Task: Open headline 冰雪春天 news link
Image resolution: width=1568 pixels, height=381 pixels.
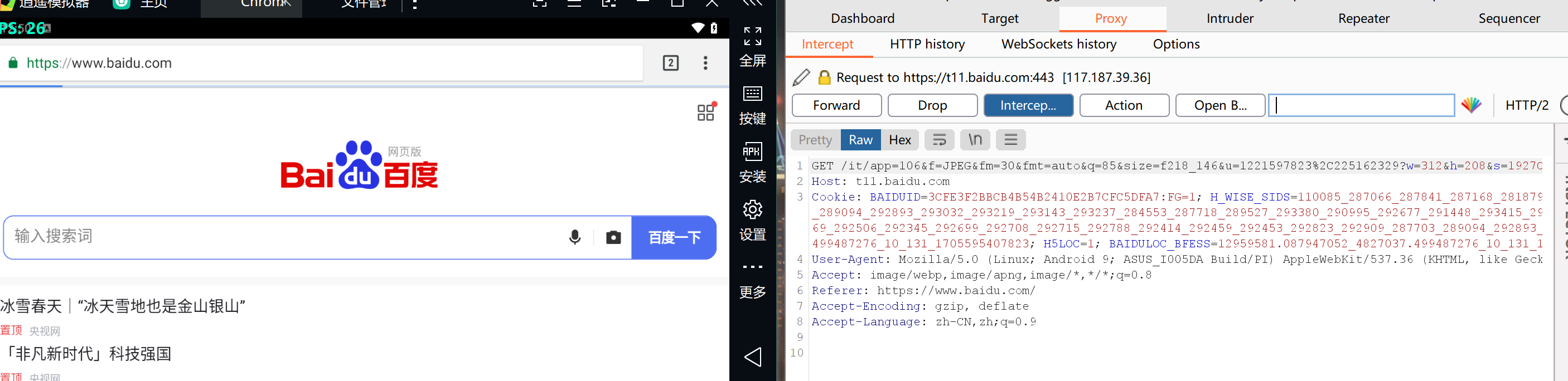Action: [x=123, y=306]
